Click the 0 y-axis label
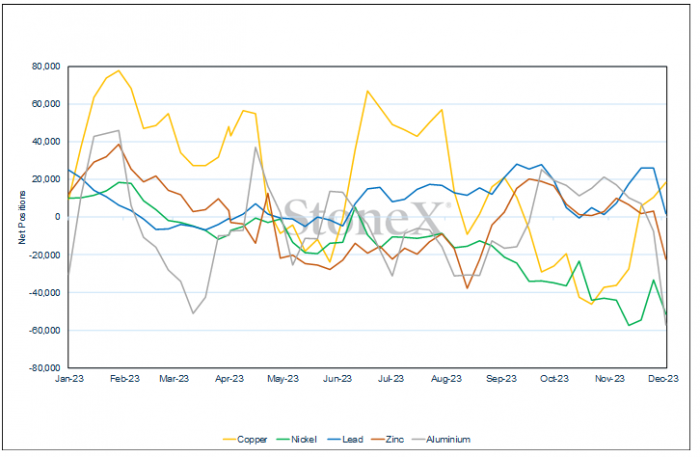This screenshot has width=700, height=457. tap(58, 217)
